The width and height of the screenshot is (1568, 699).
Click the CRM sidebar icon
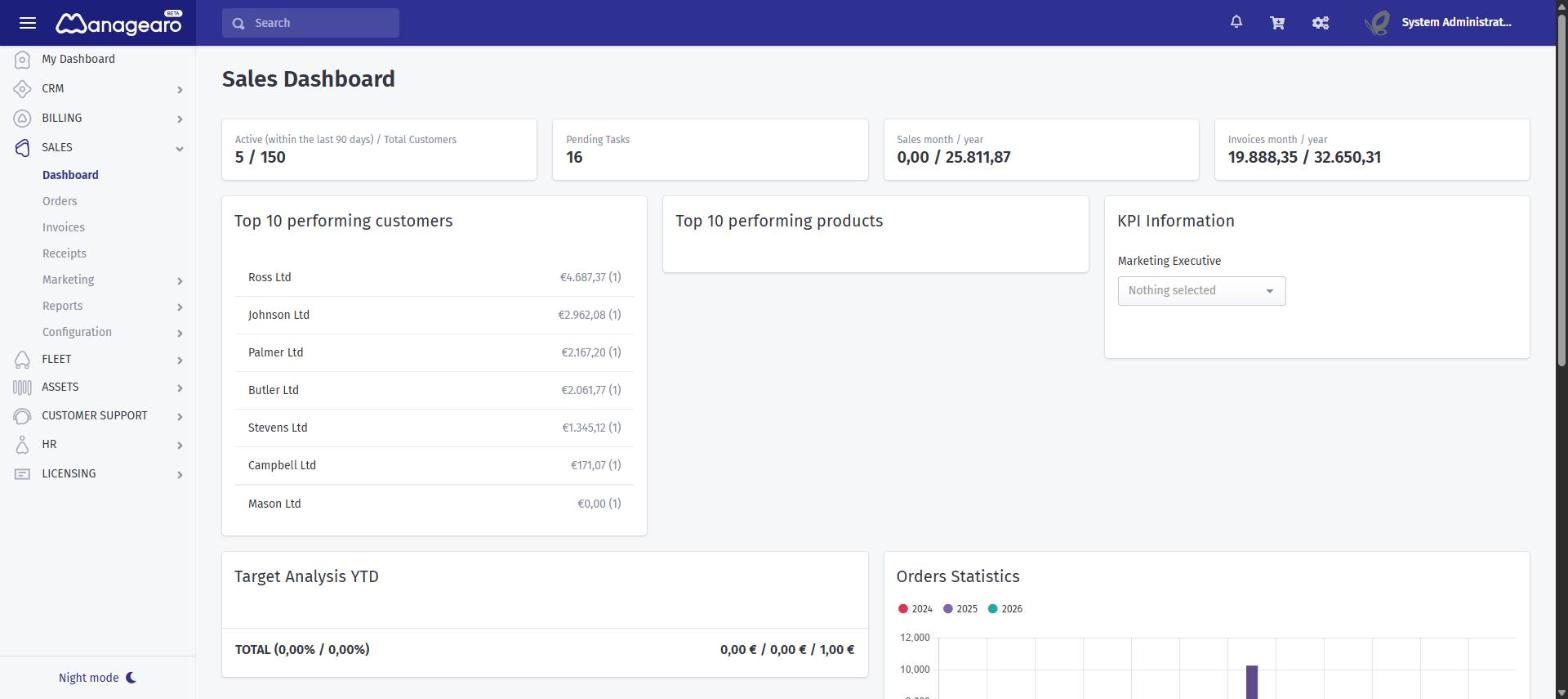pyautogui.click(x=22, y=89)
